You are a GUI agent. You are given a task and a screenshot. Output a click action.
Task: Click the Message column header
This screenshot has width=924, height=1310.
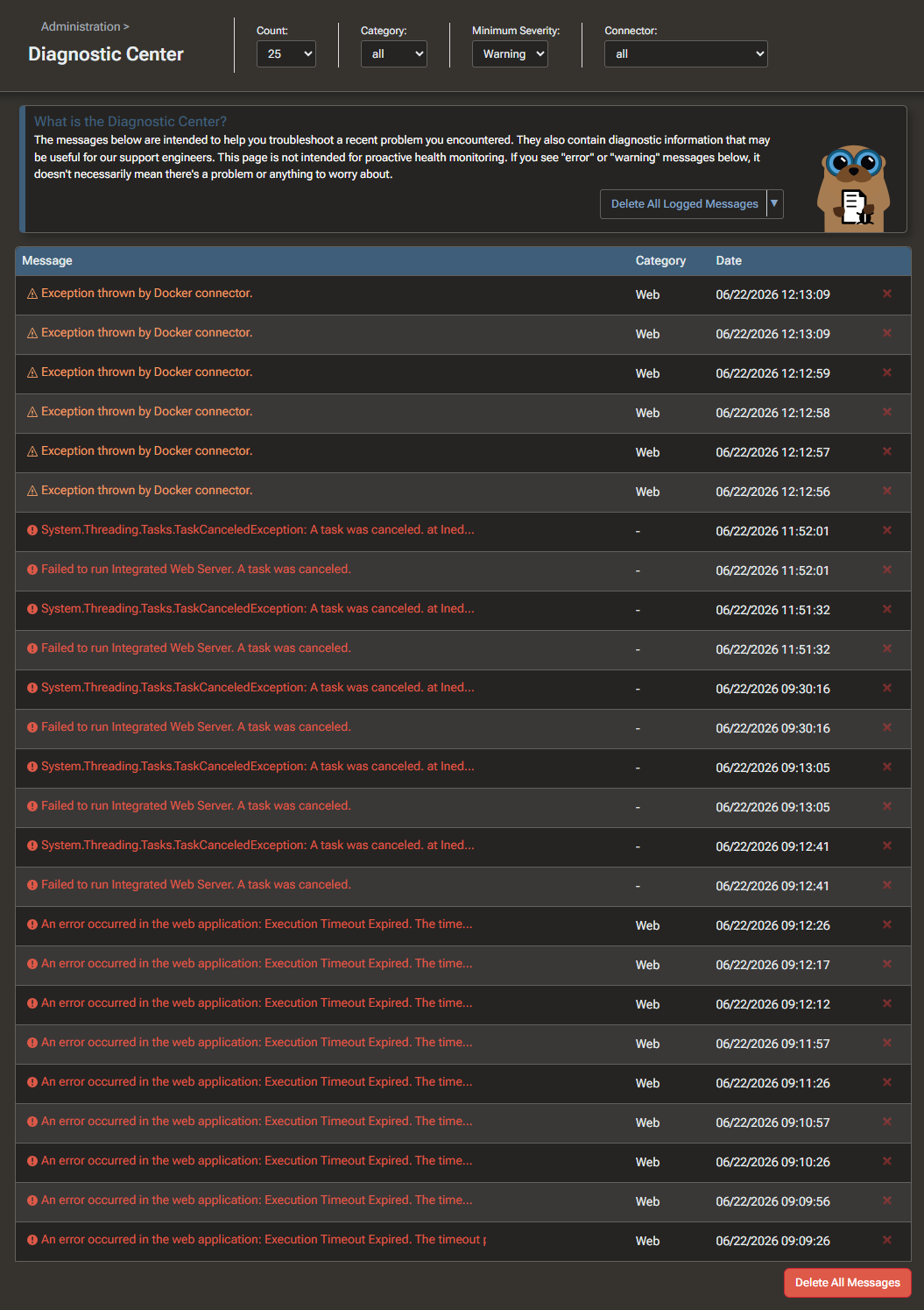point(47,261)
